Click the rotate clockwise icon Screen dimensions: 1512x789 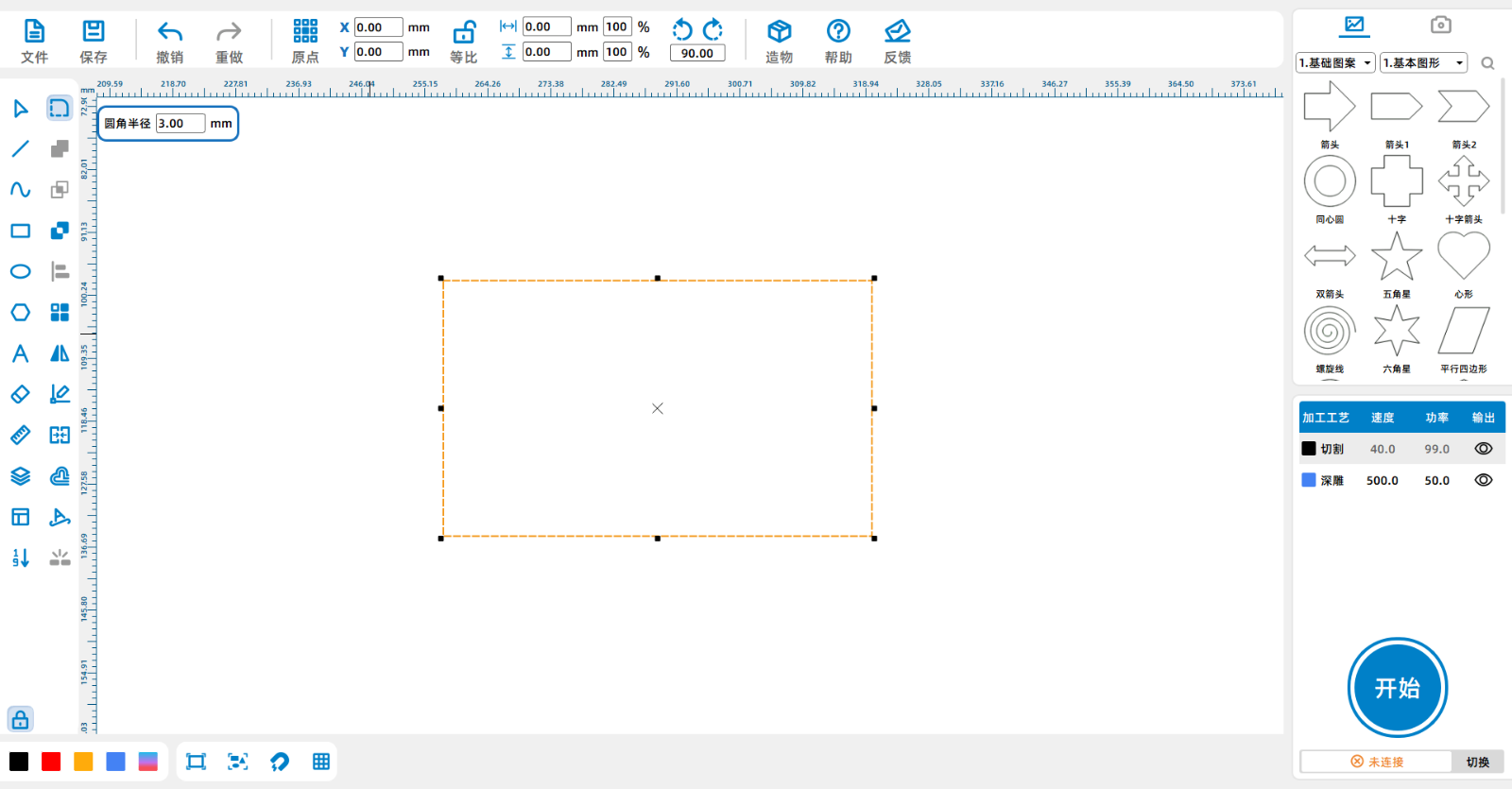(x=713, y=29)
